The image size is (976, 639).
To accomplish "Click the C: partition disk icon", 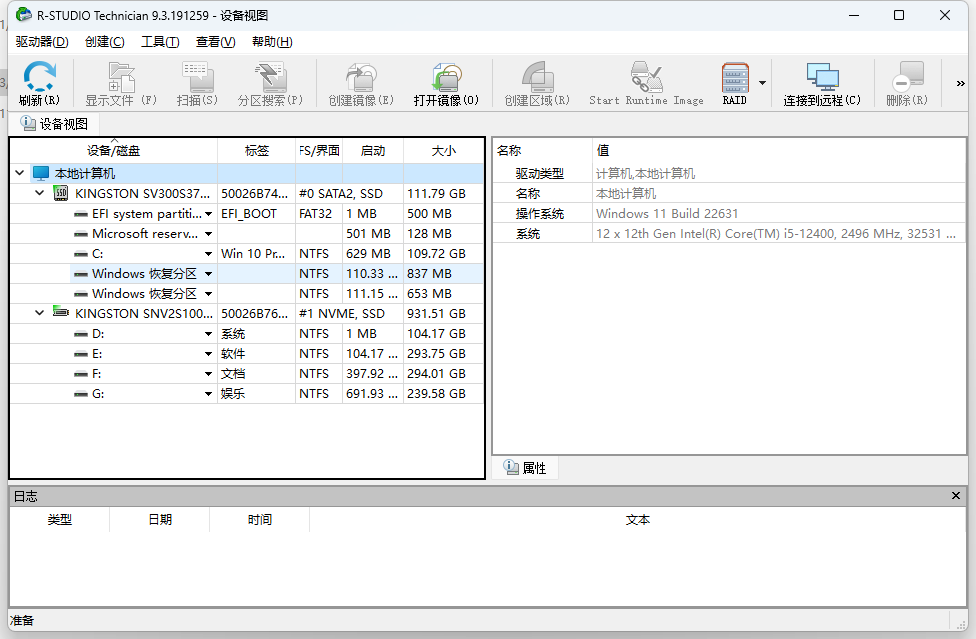I will tap(80, 254).
